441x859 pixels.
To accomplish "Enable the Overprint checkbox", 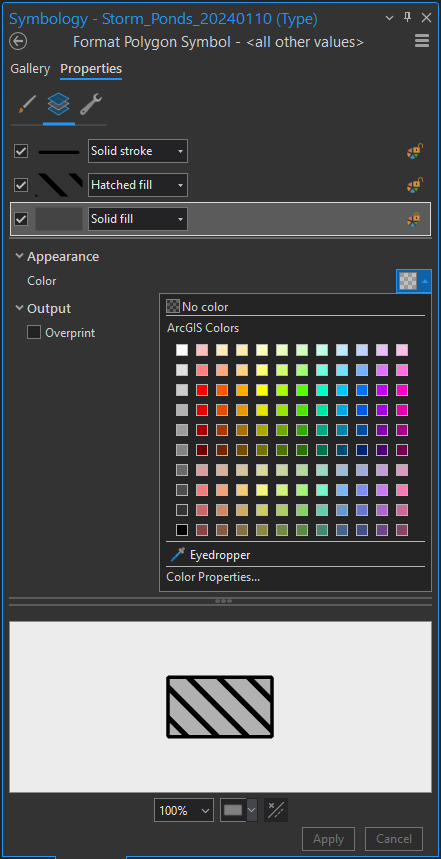I will 34,333.
